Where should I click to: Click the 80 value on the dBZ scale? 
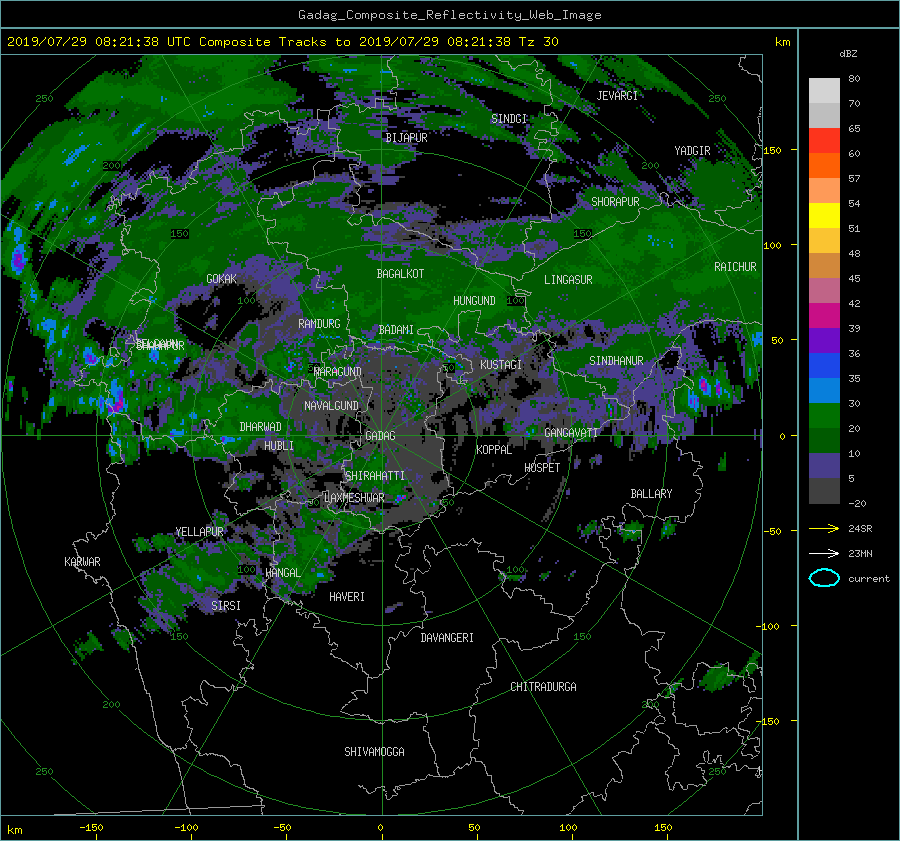coord(854,79)
